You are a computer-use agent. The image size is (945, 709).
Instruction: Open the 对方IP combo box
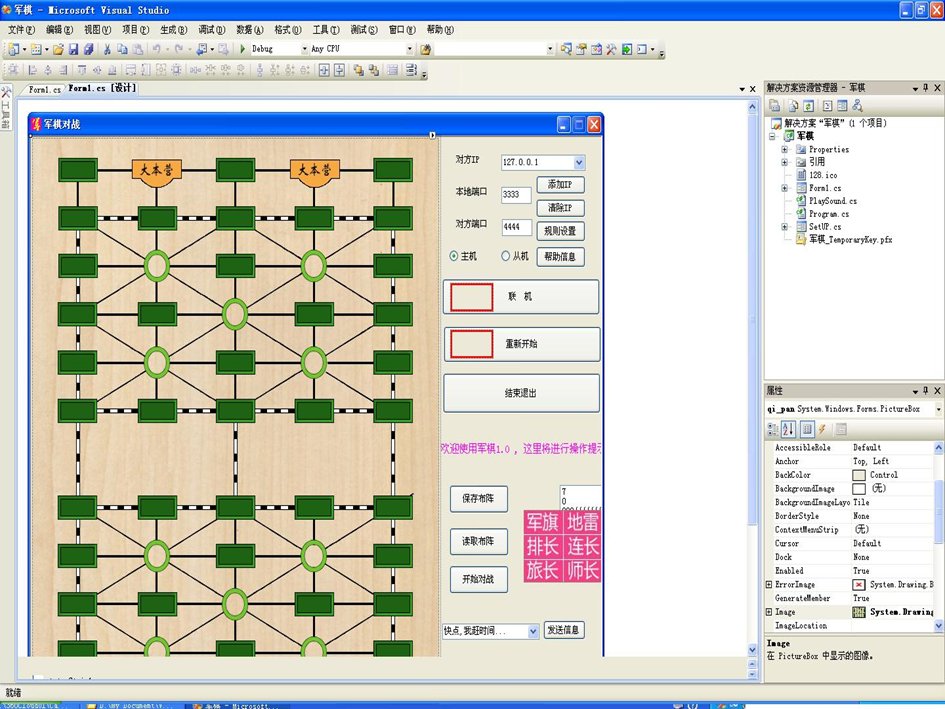pyautogui.click(x=579, y=162)
